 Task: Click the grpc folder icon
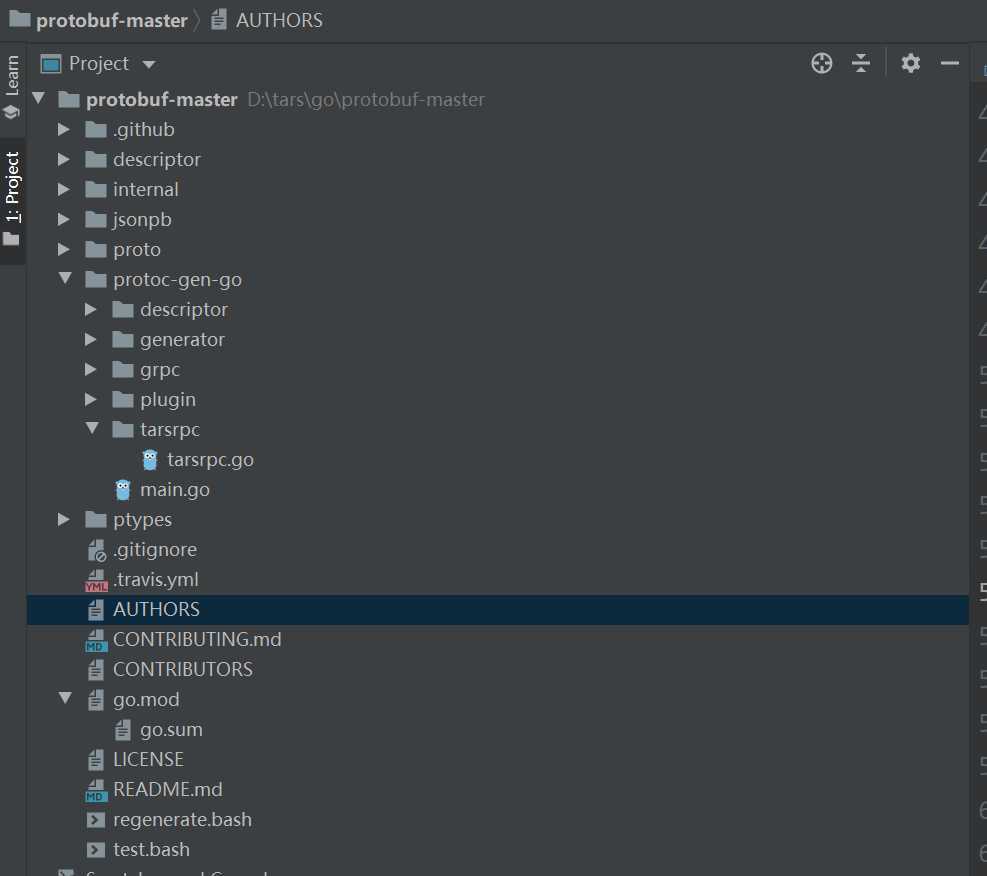tap(123, 369)
